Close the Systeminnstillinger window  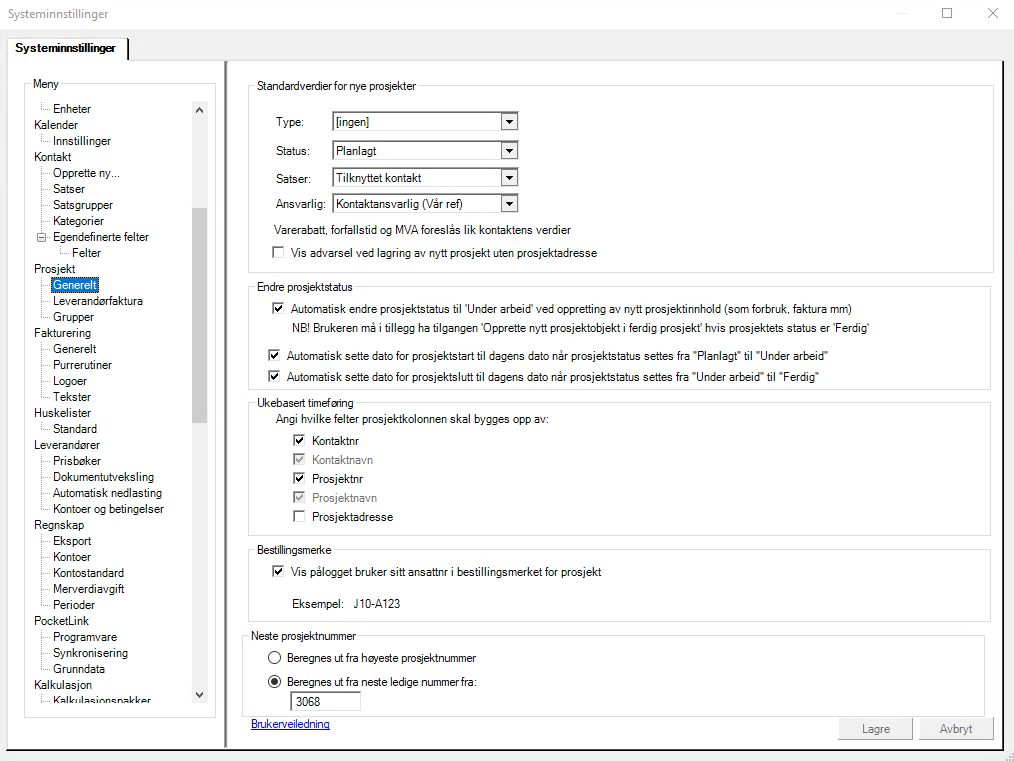point(993,13)
